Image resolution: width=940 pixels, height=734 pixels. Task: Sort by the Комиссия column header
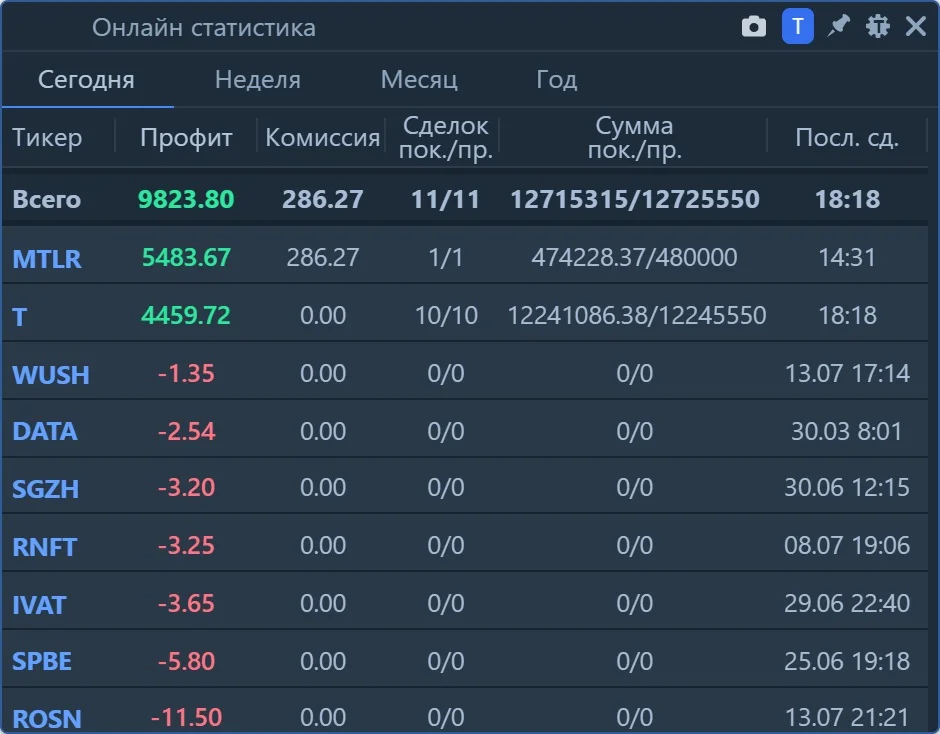323,137
